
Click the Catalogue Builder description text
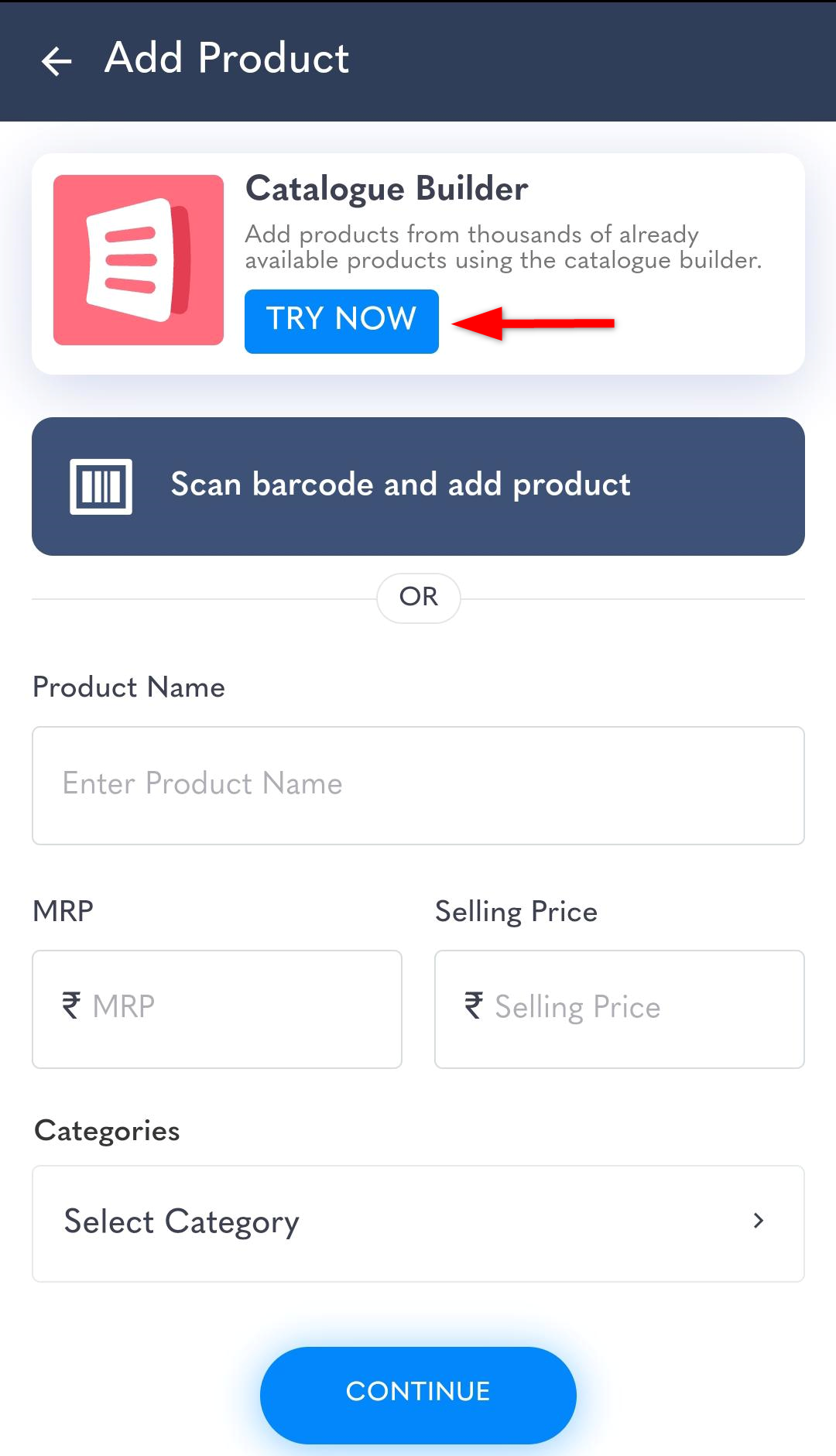pos(504,248)
